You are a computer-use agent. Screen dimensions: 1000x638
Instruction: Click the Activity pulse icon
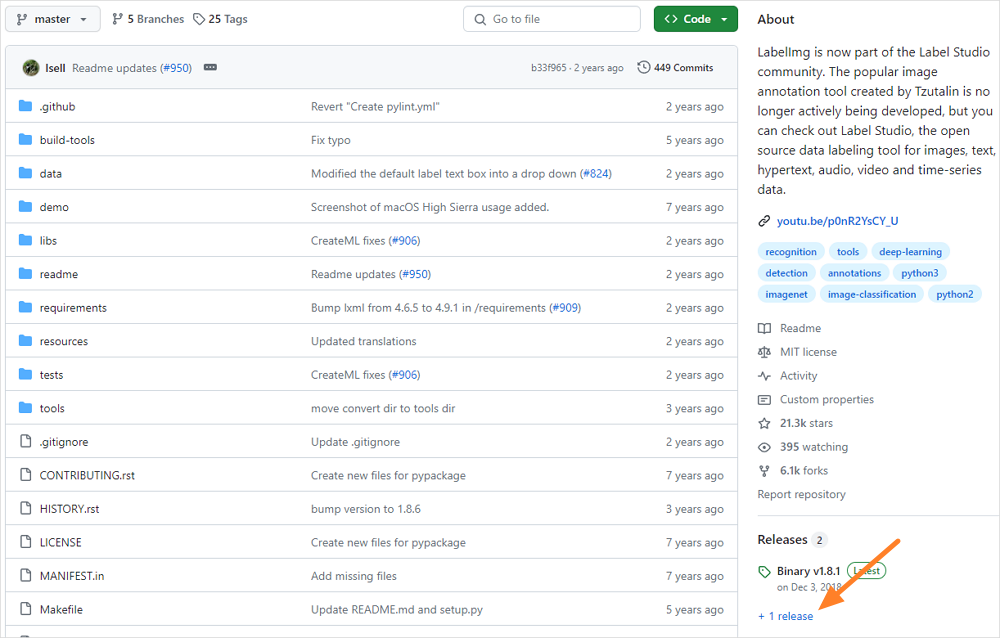coord(764,376)
